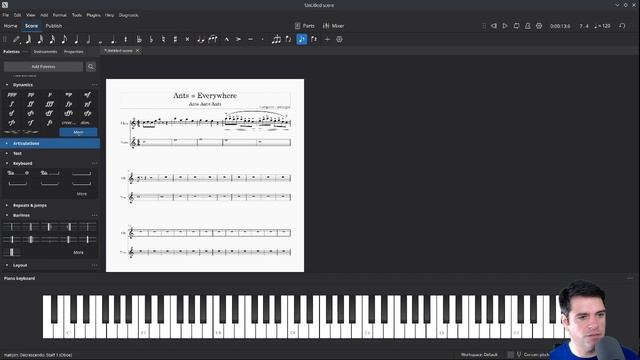The width and height of the screenshot is (640, 360).
Task: Add slur to selection
Action: pyautogui.click(x=213, y=40)
